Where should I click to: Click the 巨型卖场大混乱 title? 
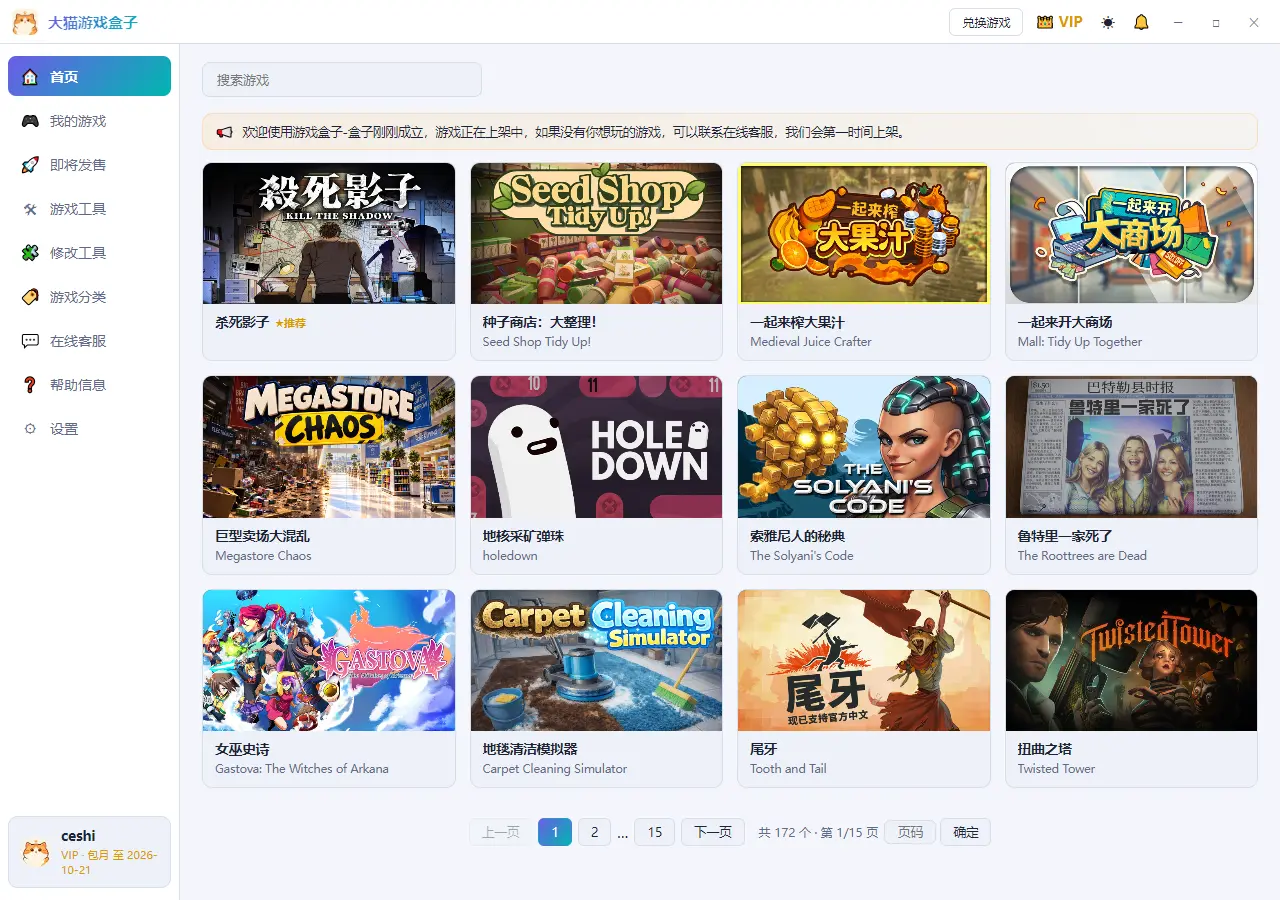[263, 536]
